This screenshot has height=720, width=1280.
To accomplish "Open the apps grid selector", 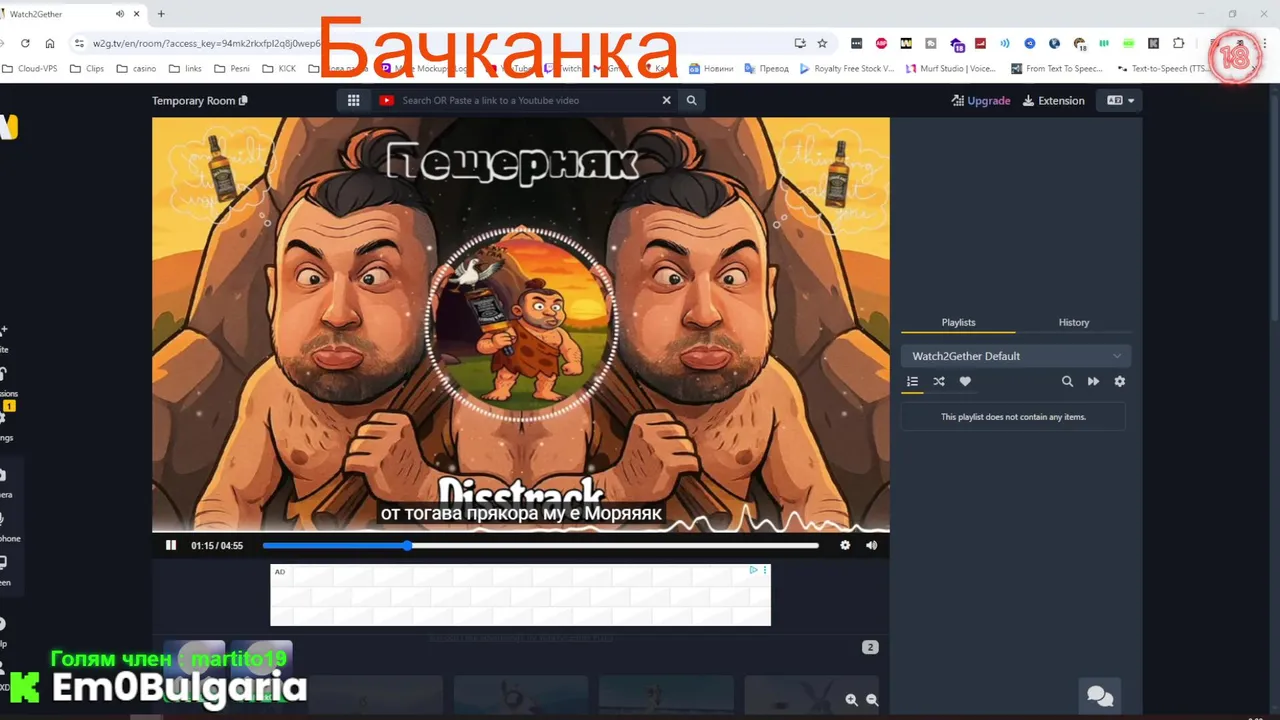I will coord(353,100).
